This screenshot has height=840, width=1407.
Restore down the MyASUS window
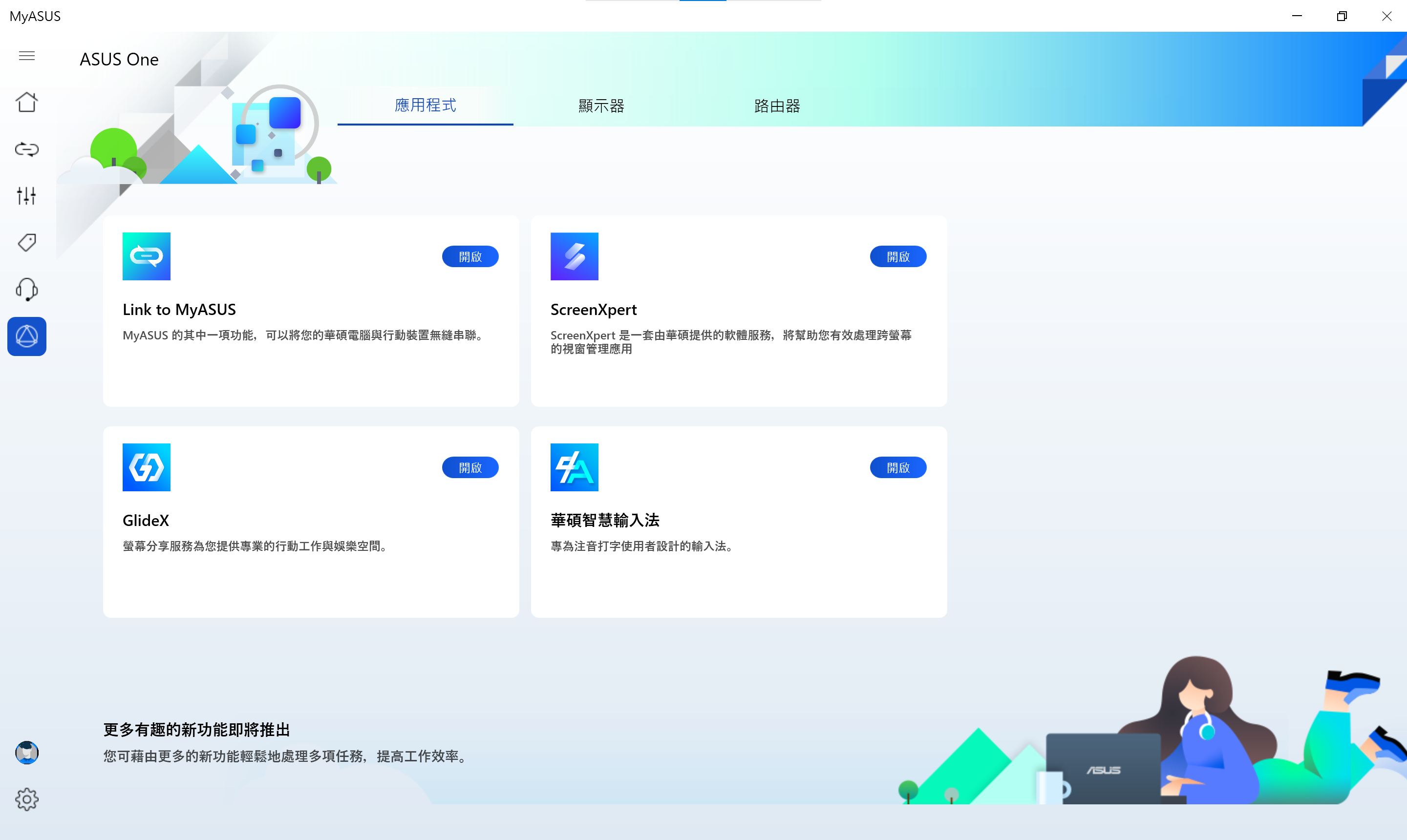(x=1342, y=16)
